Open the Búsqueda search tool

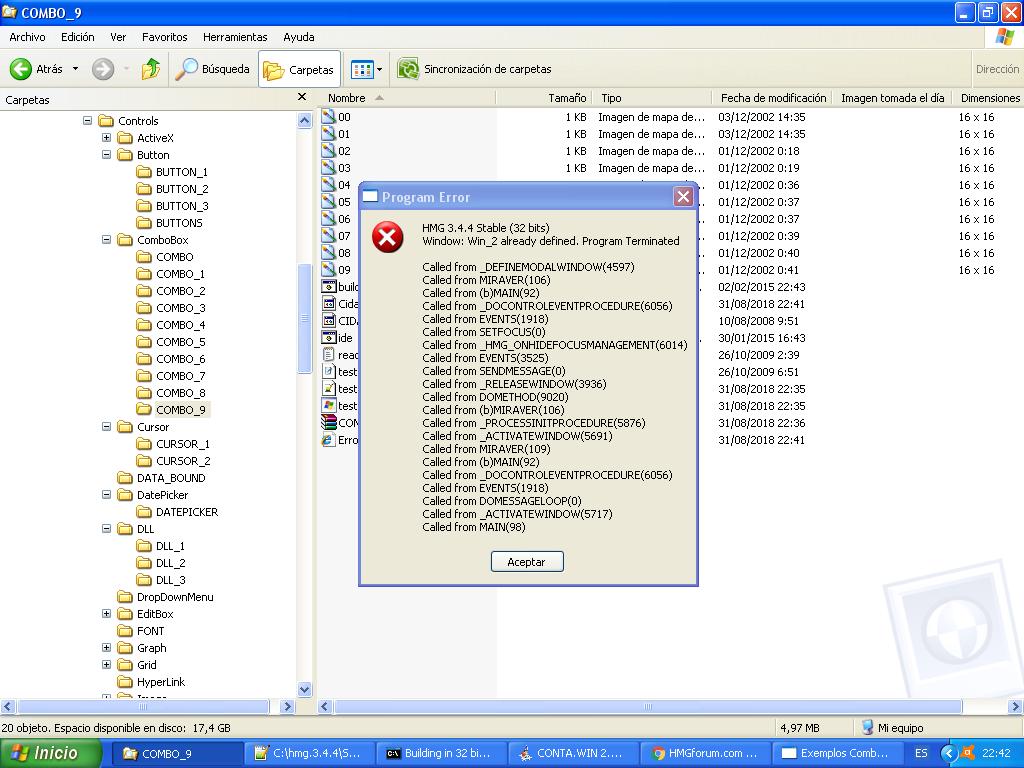(x=212, y=69)
